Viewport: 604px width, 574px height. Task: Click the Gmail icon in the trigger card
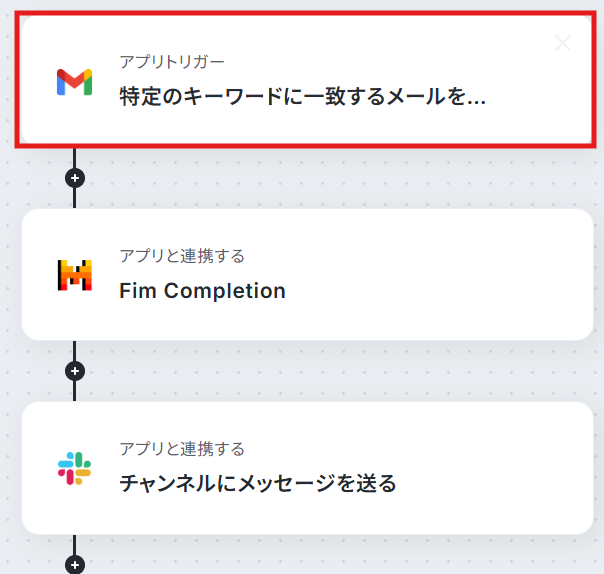point(74,82)
